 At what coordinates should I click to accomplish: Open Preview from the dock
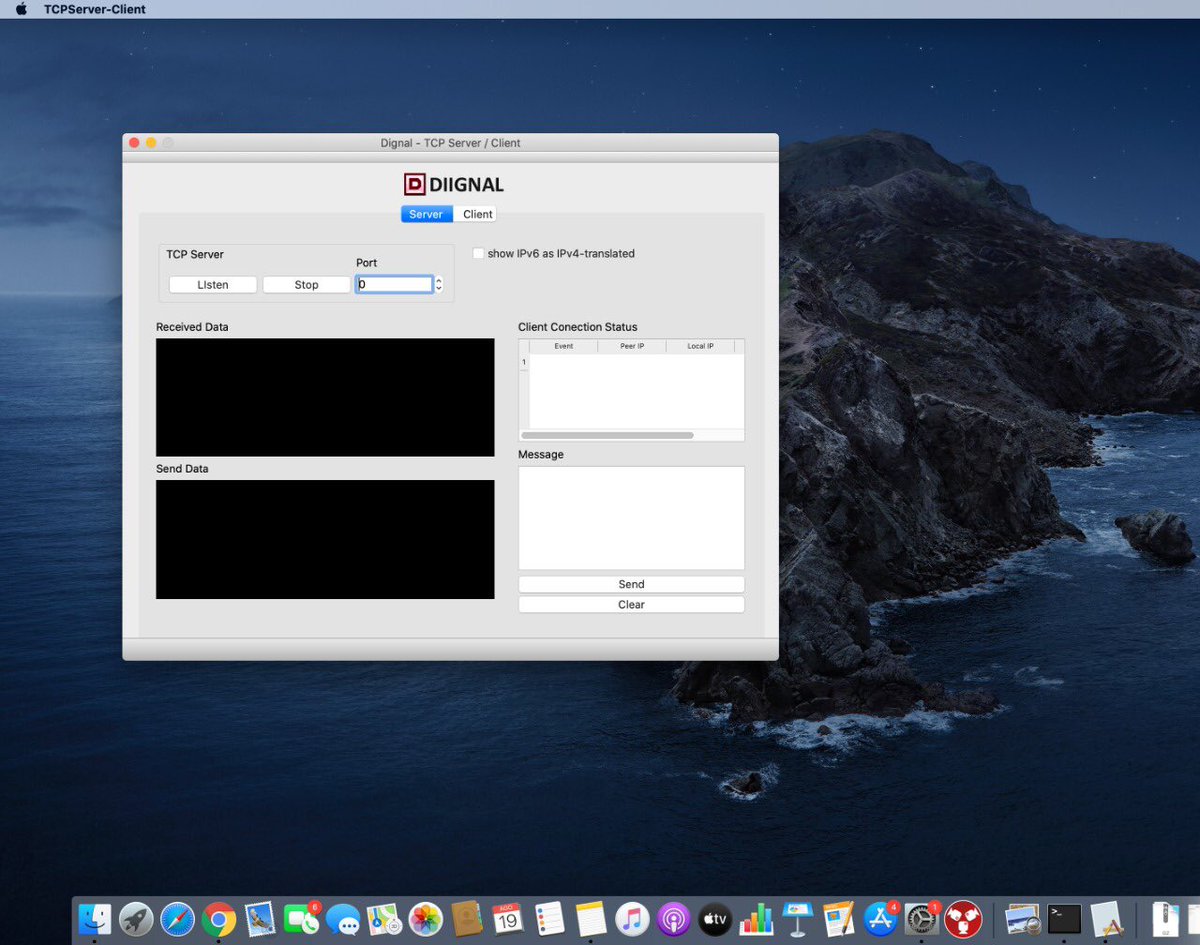coord(1023,919)
